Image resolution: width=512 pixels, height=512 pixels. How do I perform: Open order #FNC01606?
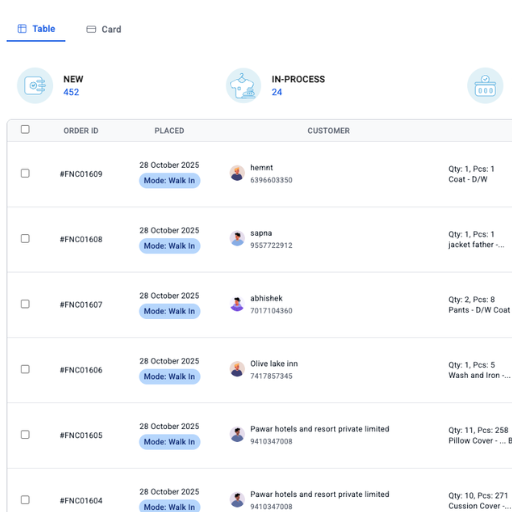pyautogui.click(x=81, y=370)
